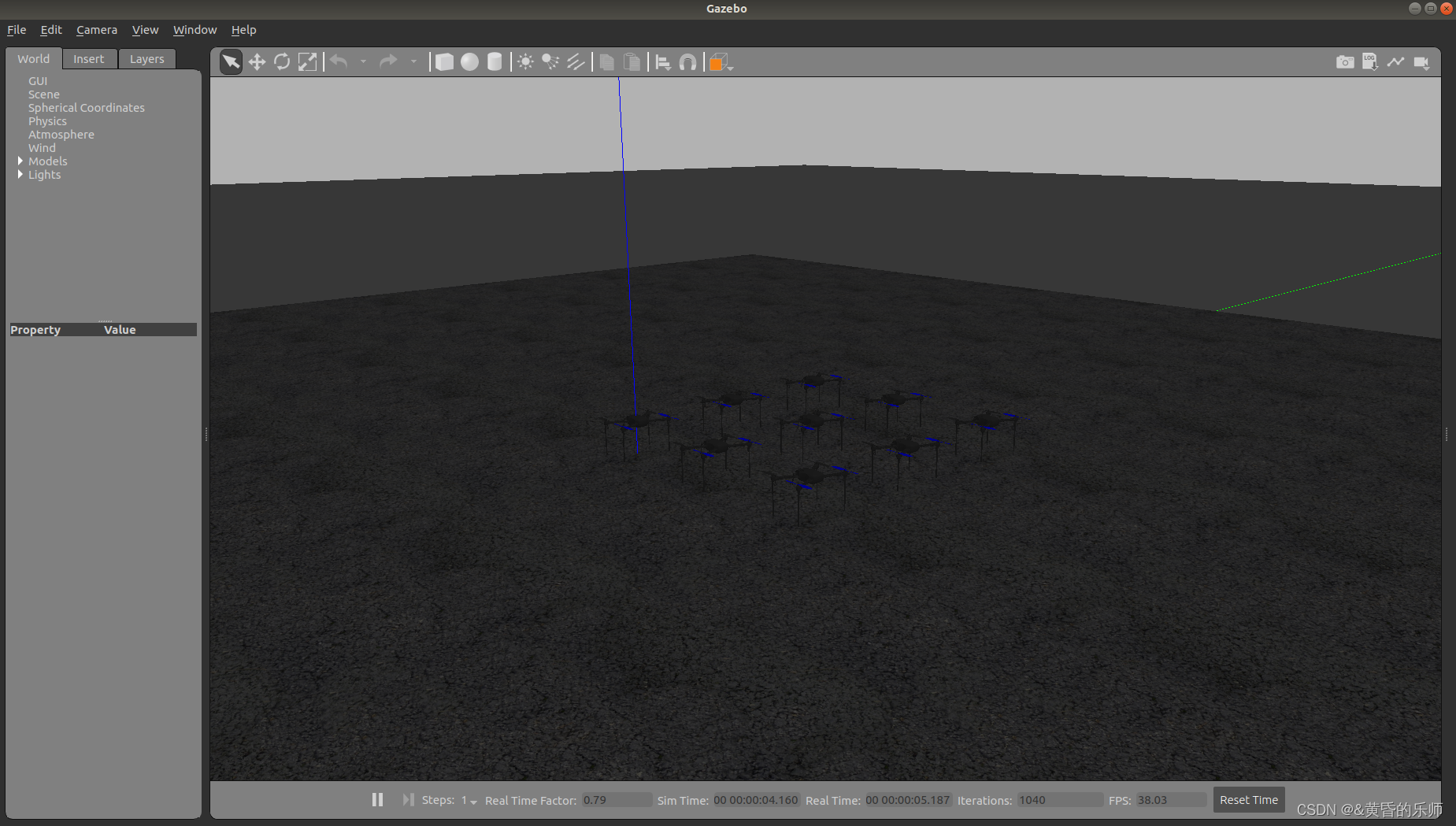Redo the last action
The width and height of the screenshot is (1456, 826).
(x=388, y=61)
